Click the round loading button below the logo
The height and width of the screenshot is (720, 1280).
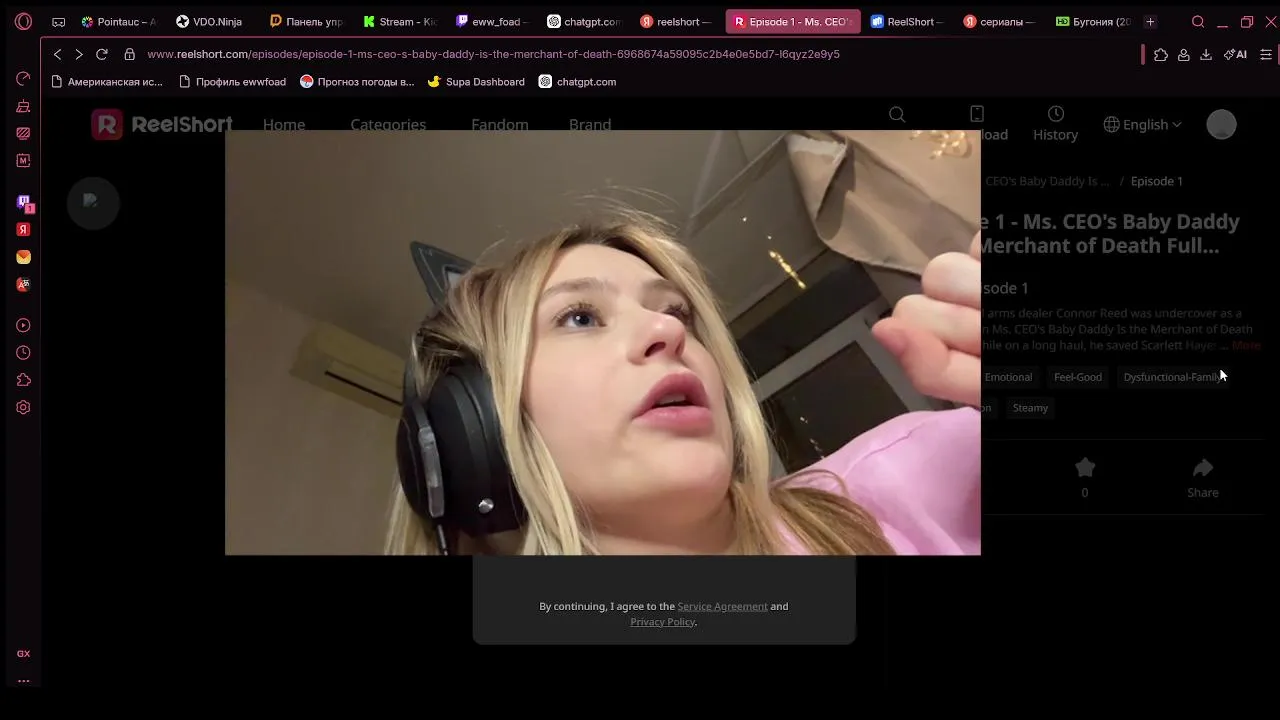[x=93, y=203]
